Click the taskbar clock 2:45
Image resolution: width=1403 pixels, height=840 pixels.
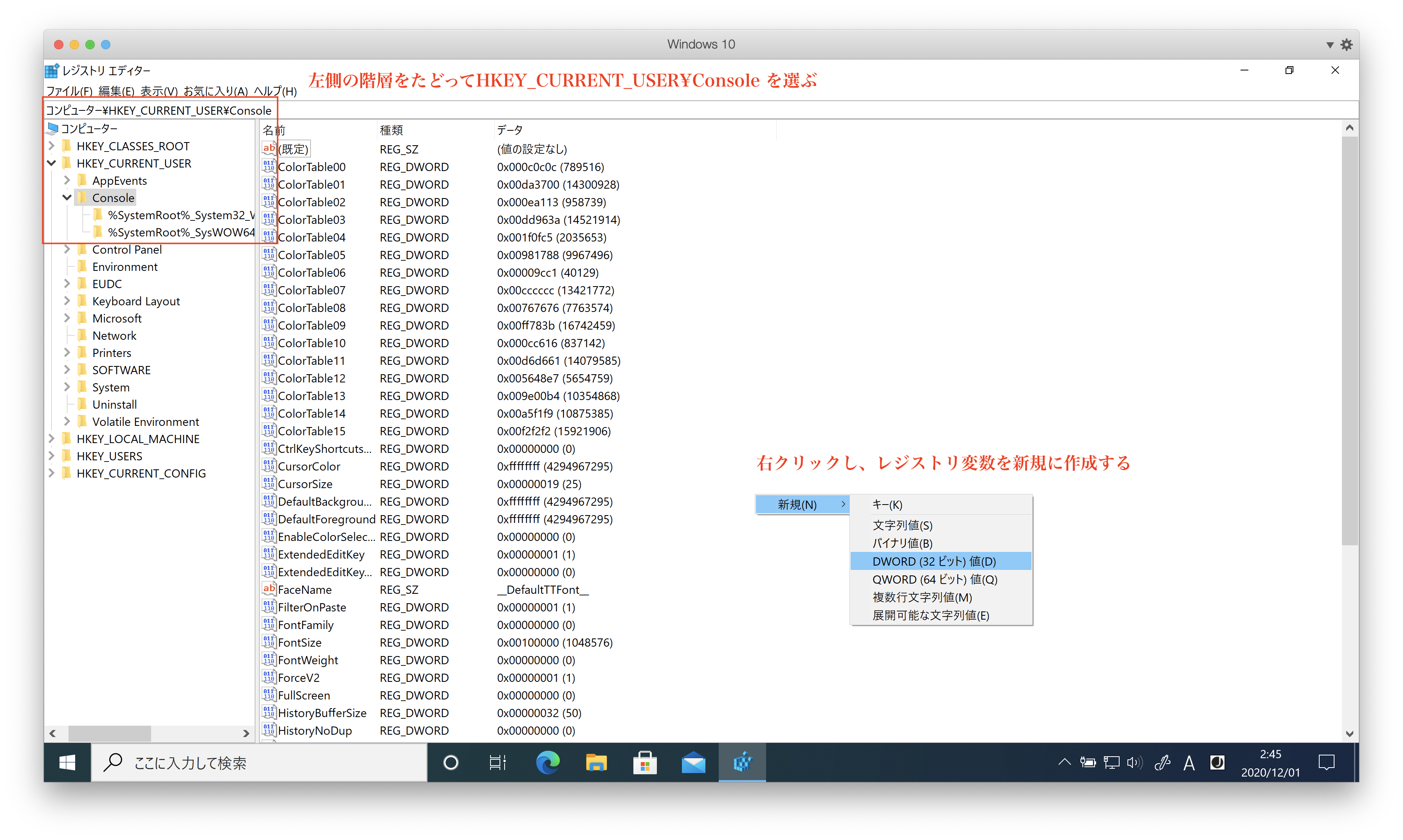point(1271,754)
